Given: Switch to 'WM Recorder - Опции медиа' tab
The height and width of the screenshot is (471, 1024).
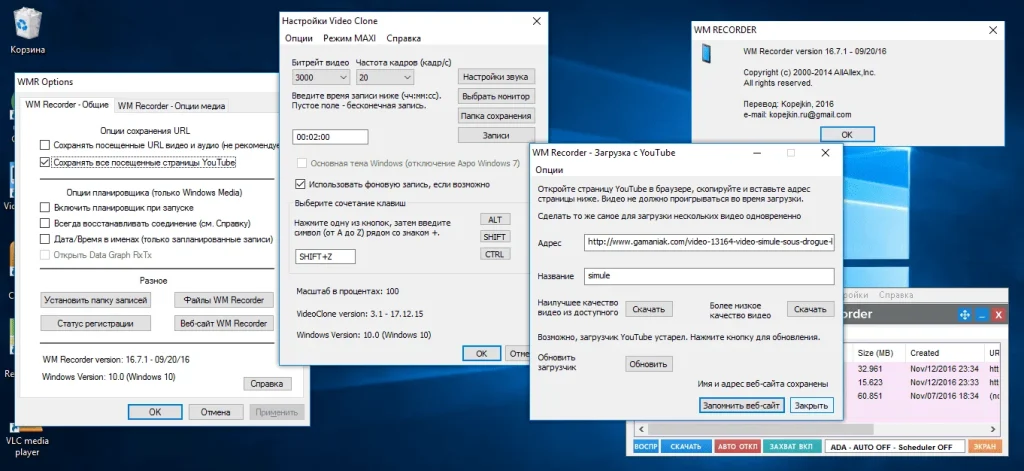Looking at the screenshot, I should 172,106.
